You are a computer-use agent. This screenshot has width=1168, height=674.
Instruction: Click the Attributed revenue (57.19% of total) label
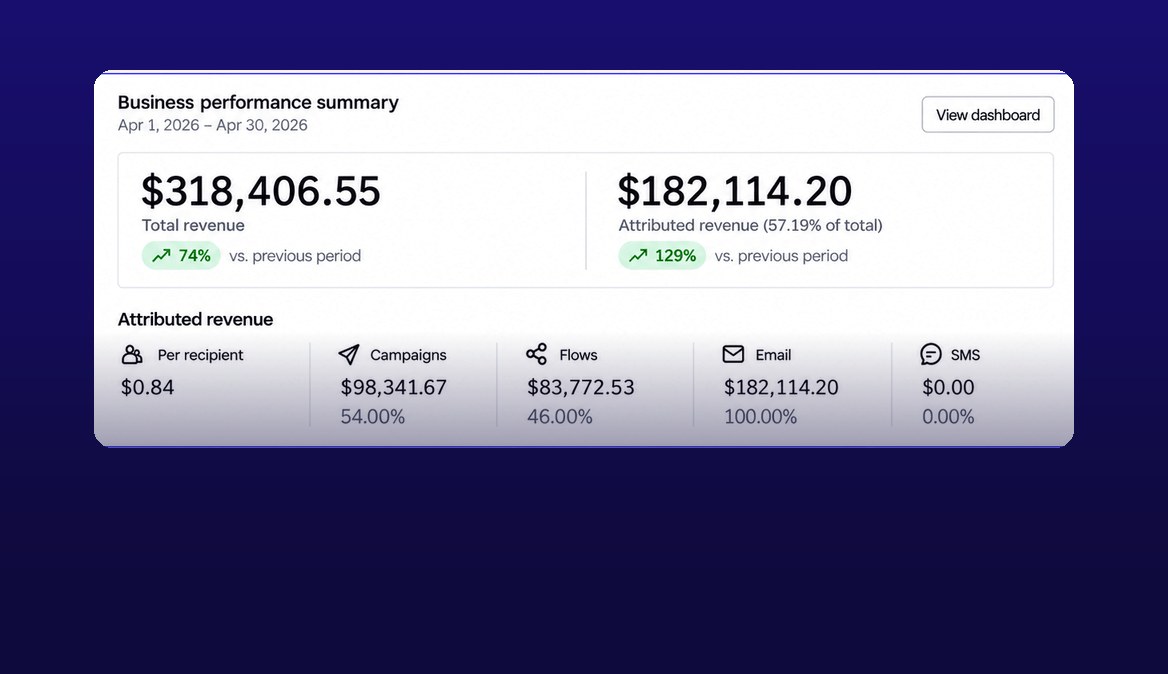pos(750,226)
